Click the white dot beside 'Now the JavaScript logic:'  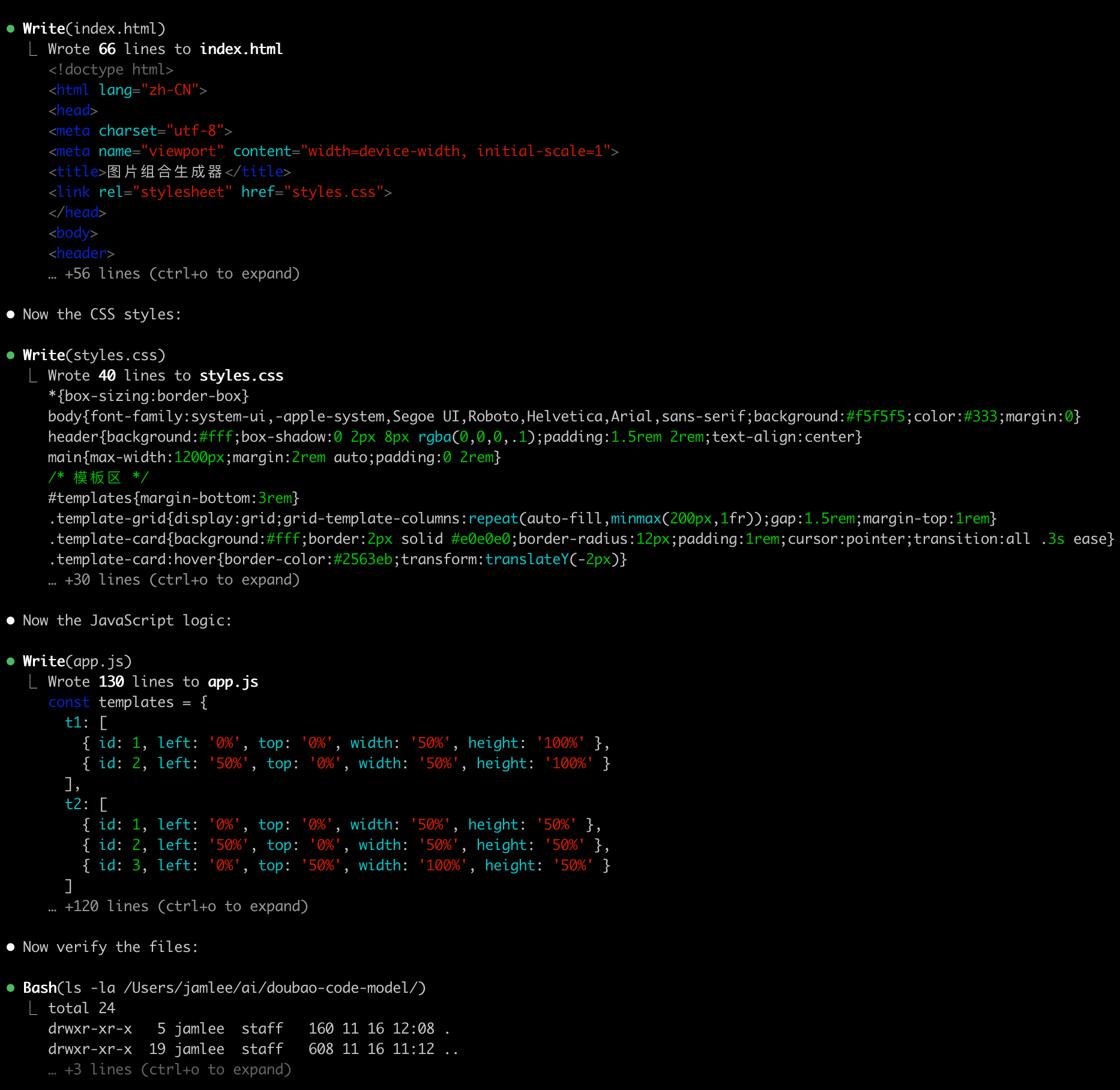tap(10, 621)
